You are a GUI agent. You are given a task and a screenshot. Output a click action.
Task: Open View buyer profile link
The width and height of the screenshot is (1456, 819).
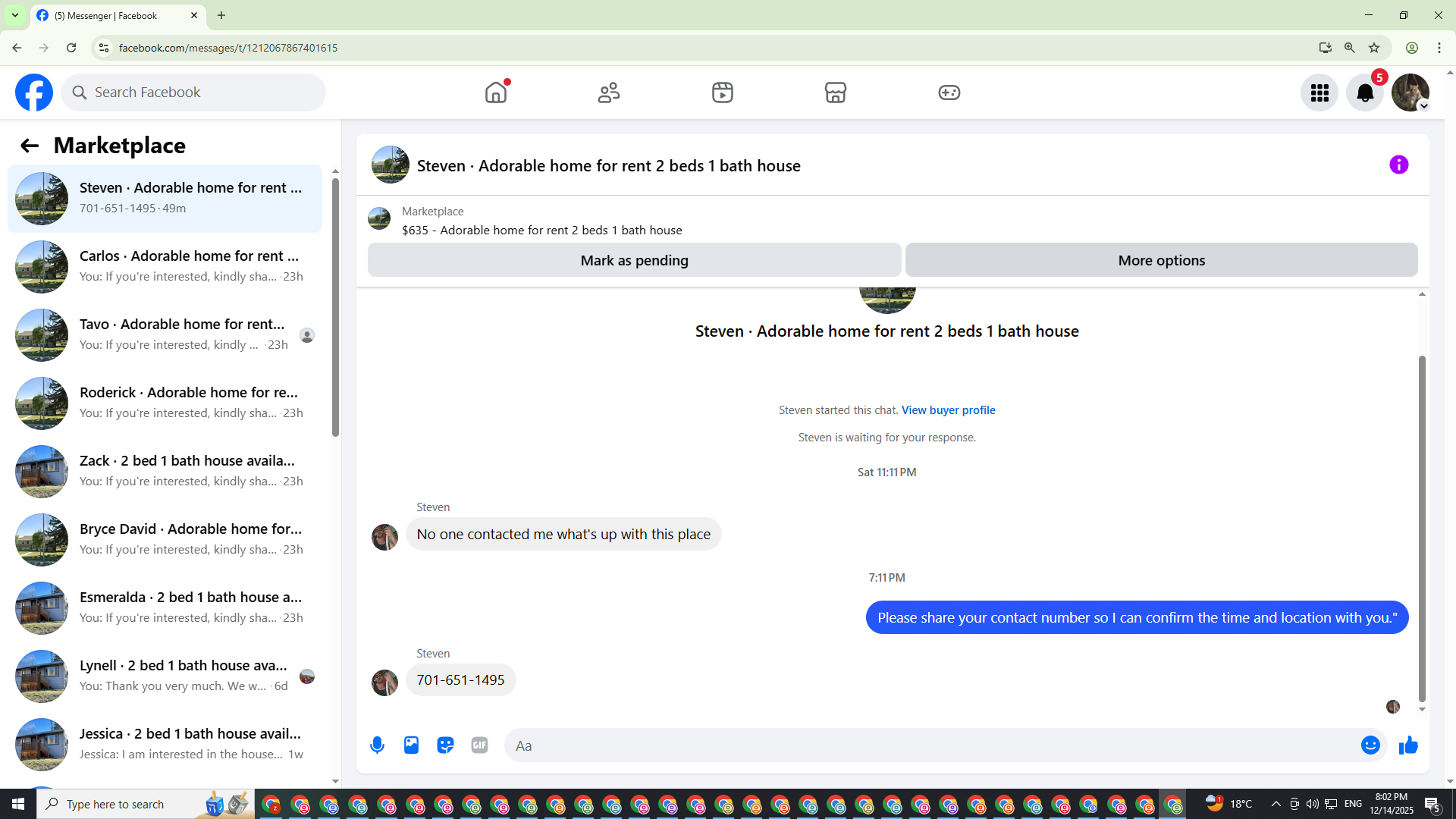click(x=948, y=409)
